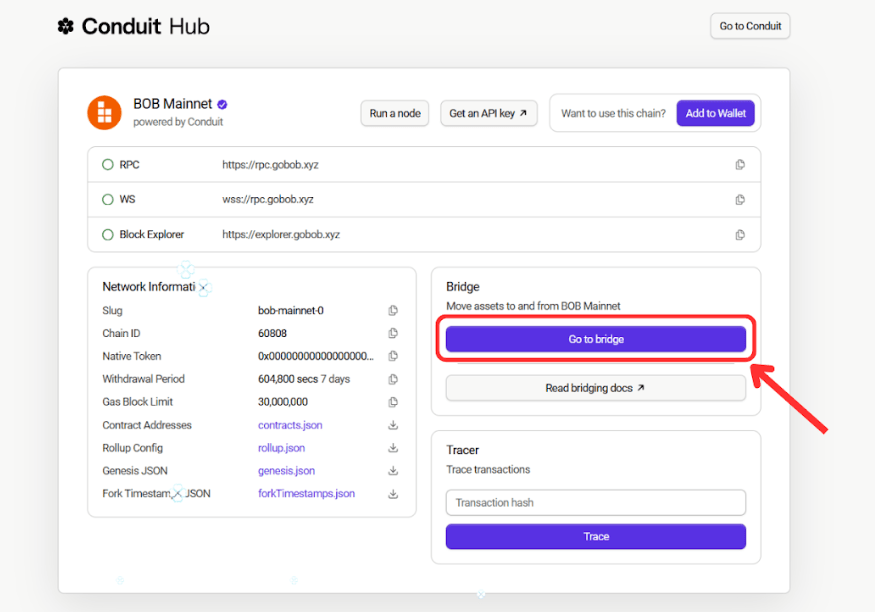Copy the RPC URL
This screenshot has width=875, height=612.
click(740, 165)
